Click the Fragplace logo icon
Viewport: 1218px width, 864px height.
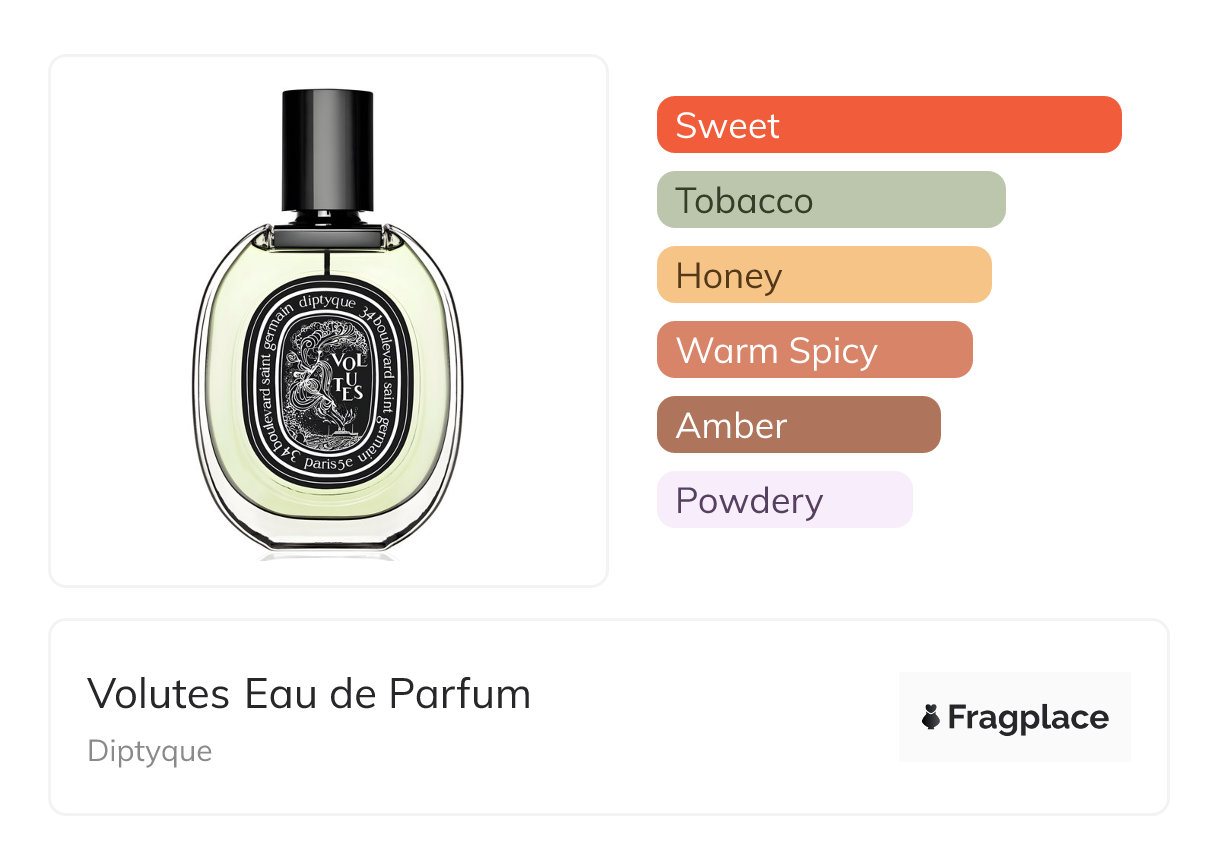931,718
